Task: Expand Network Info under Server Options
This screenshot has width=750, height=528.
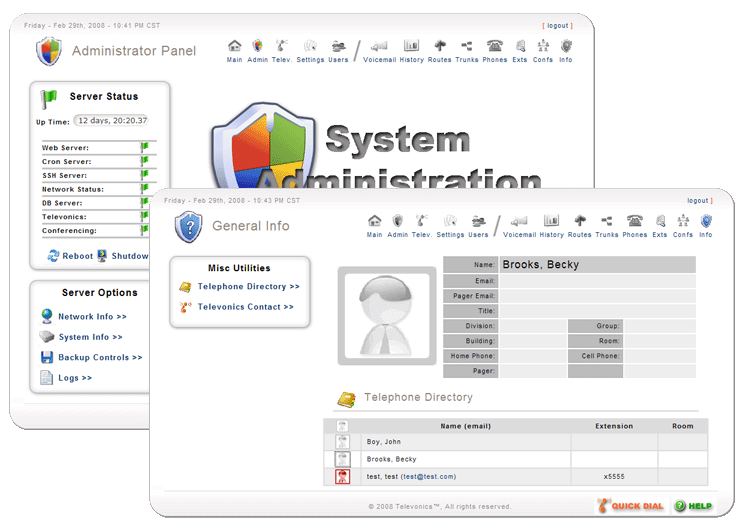Action: [91, 317]
